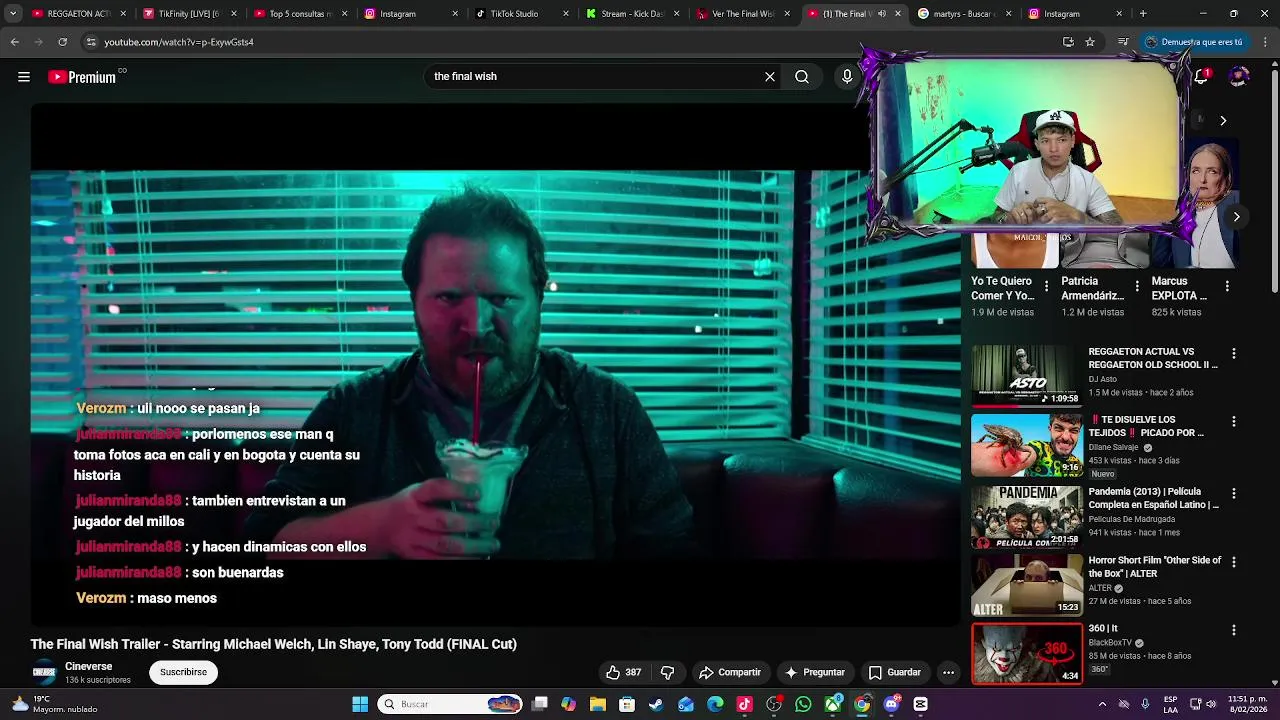
Task: Open options for Horror Short Film video
Action: (x=1233, y=562)
